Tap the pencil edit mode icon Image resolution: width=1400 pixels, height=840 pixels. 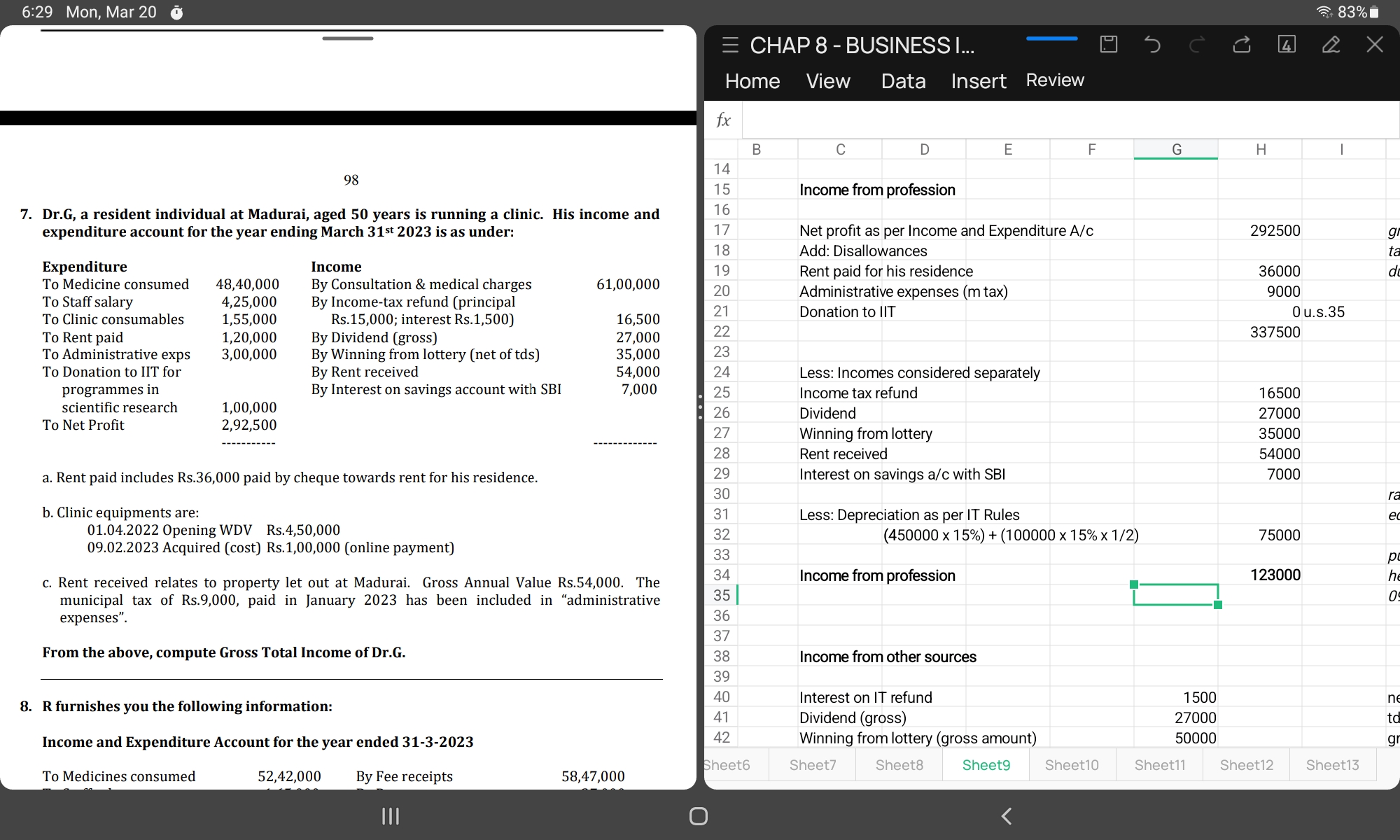[1331, 45]
